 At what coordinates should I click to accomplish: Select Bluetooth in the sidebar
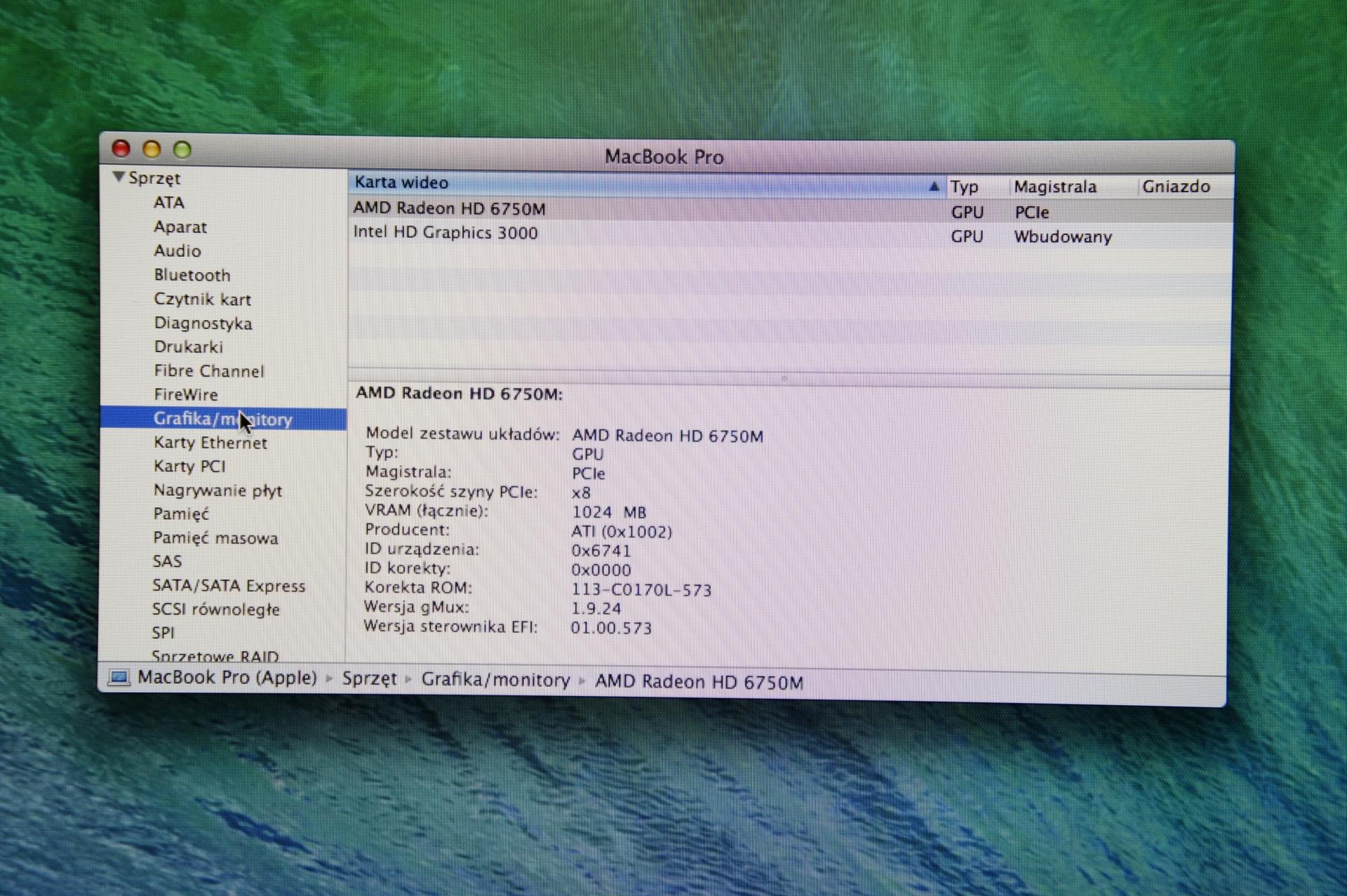tap(192, 275)
